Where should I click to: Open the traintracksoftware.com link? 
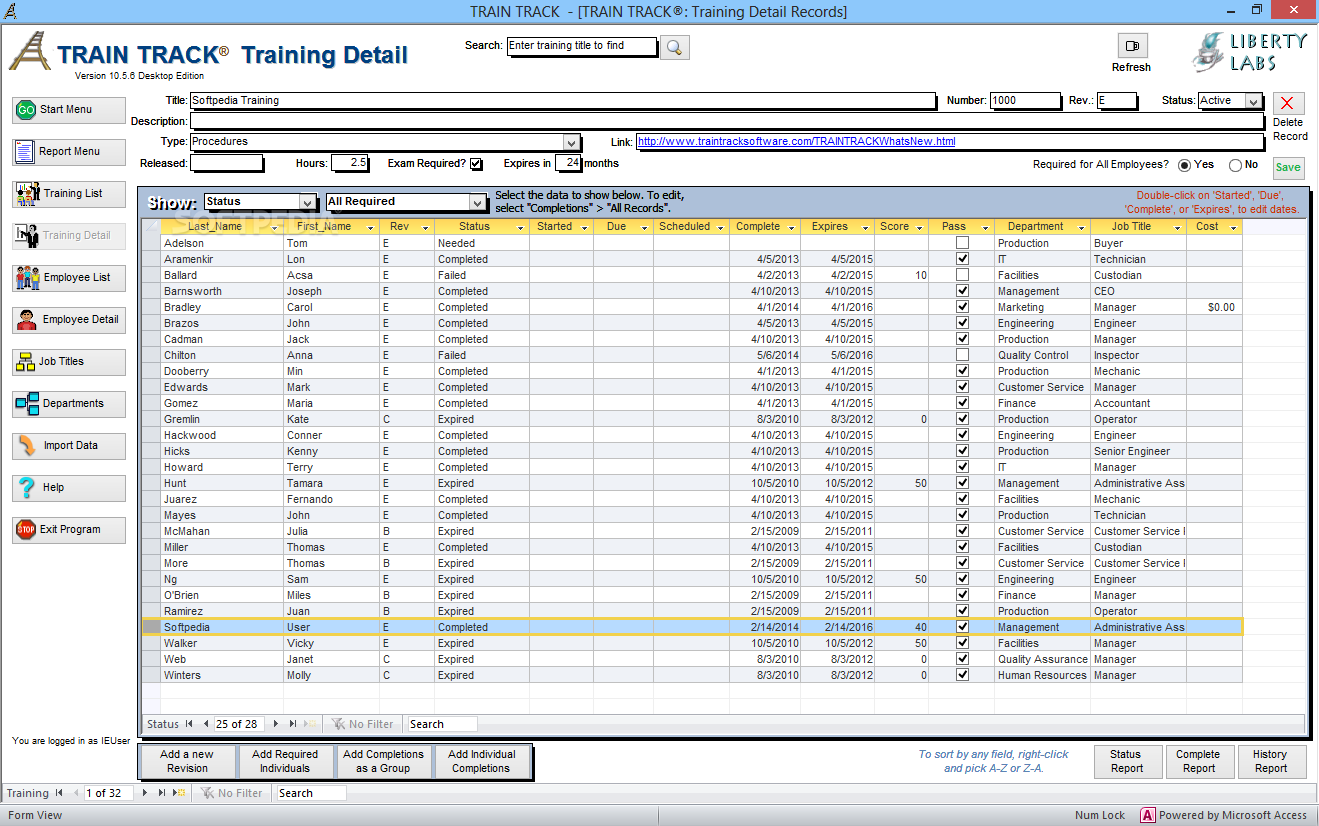click(x=796, y=142)
